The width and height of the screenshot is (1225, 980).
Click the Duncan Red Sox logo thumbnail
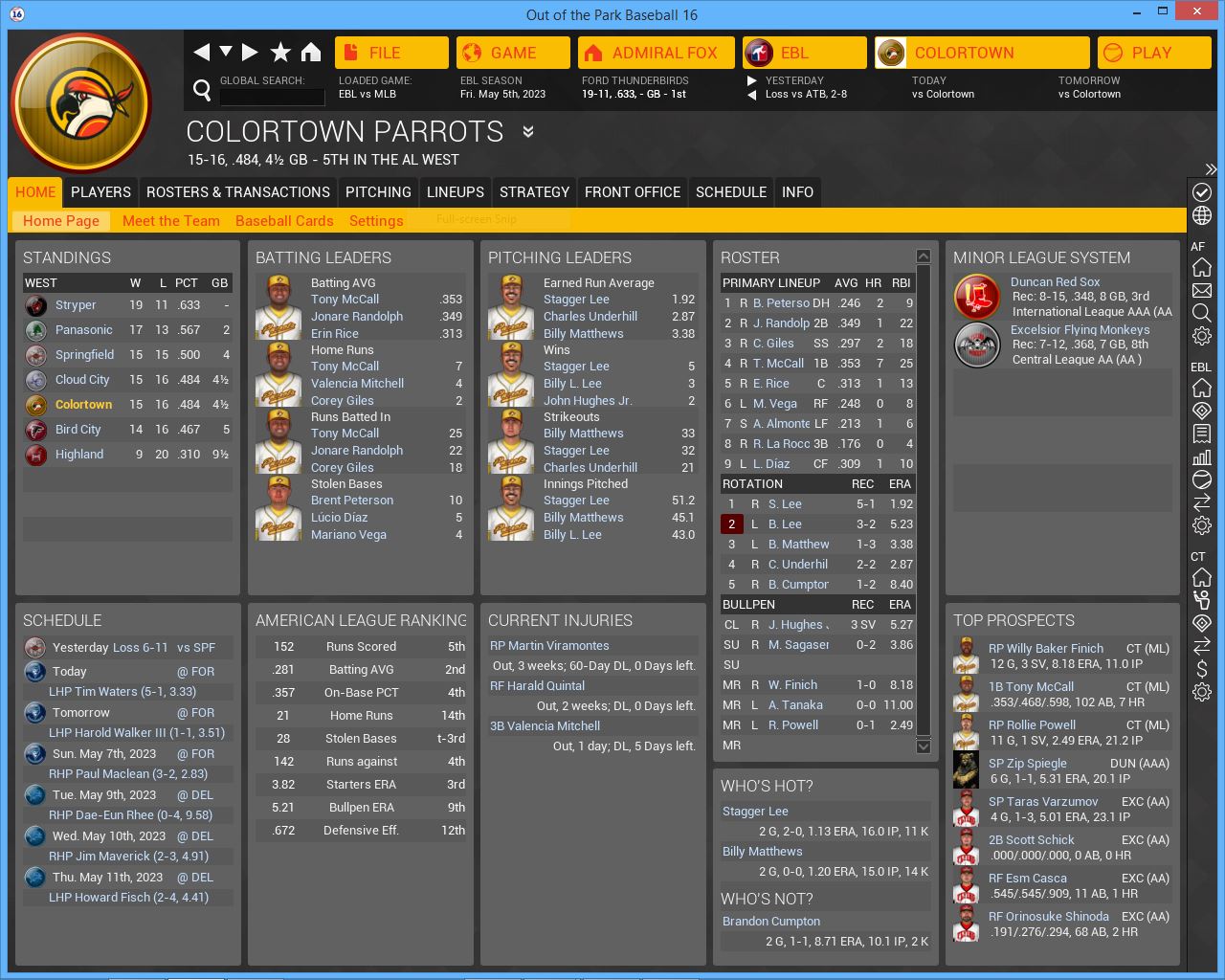coord(977,296)
